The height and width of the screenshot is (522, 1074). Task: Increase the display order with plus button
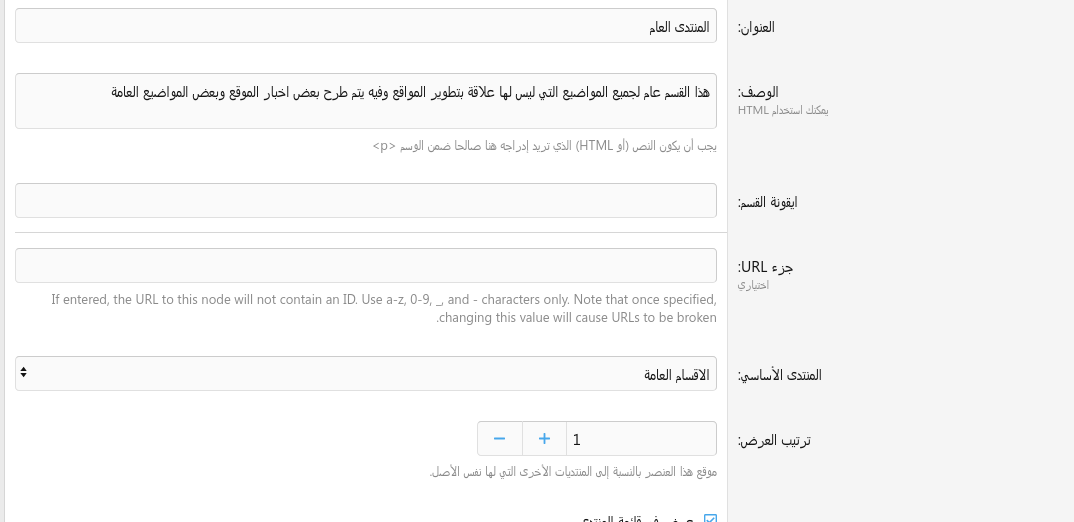[544, 439]
